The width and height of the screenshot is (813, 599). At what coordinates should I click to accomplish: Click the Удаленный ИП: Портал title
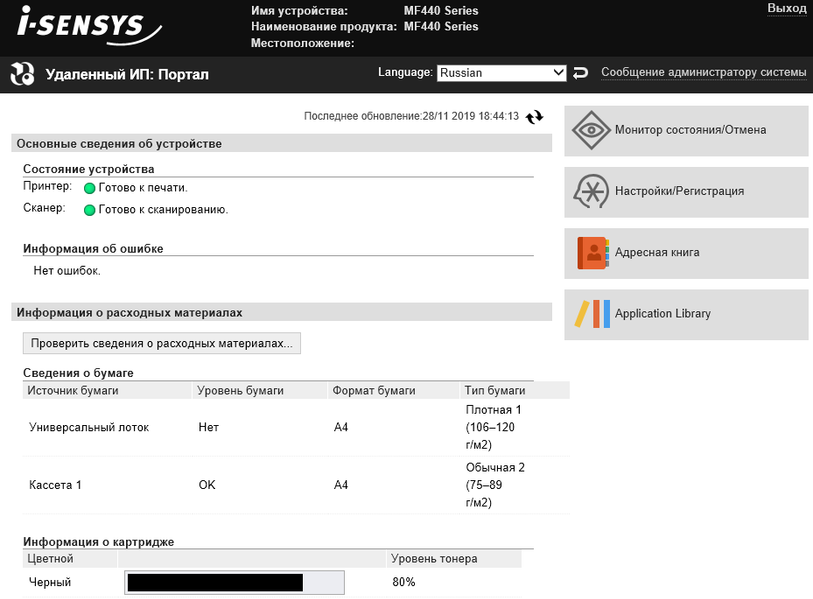tap(127, 75)
